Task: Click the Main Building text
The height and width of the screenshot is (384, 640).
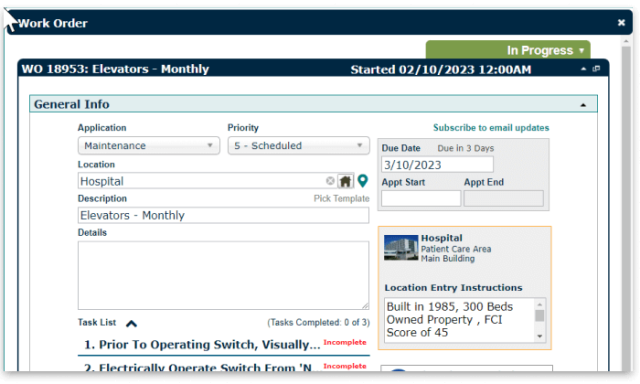Action: (x=448, y=259)
